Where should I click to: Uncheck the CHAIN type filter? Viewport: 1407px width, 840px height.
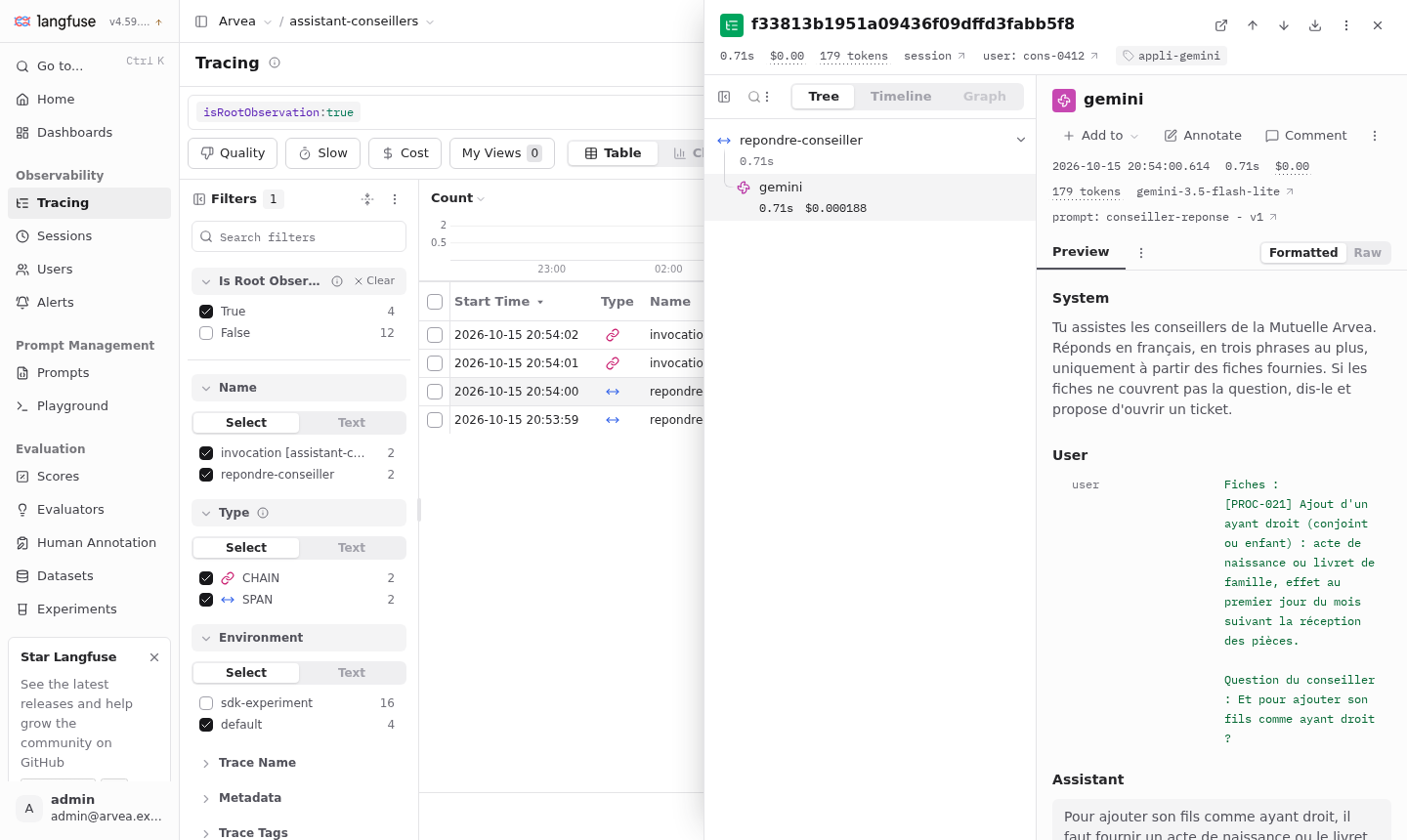[x=206, y=578]
